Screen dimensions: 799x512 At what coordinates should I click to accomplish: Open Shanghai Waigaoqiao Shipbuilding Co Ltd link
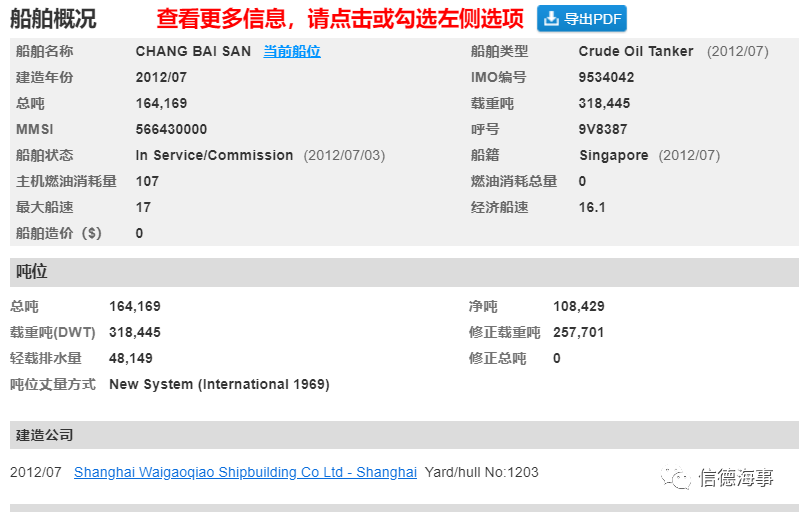[x=245, y=472]
